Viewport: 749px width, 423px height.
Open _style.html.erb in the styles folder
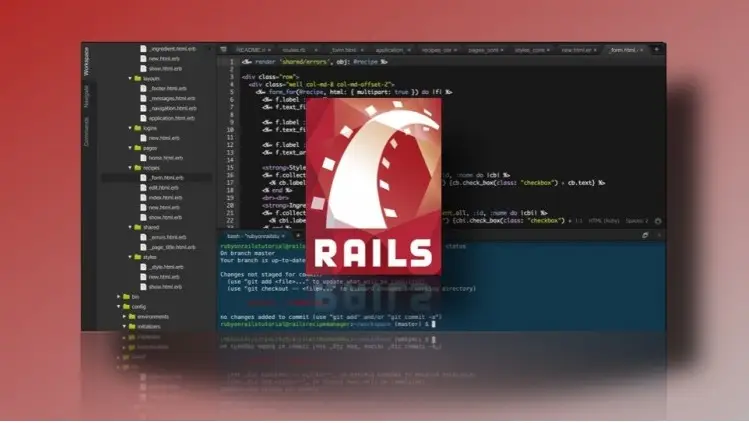(166, 267)
